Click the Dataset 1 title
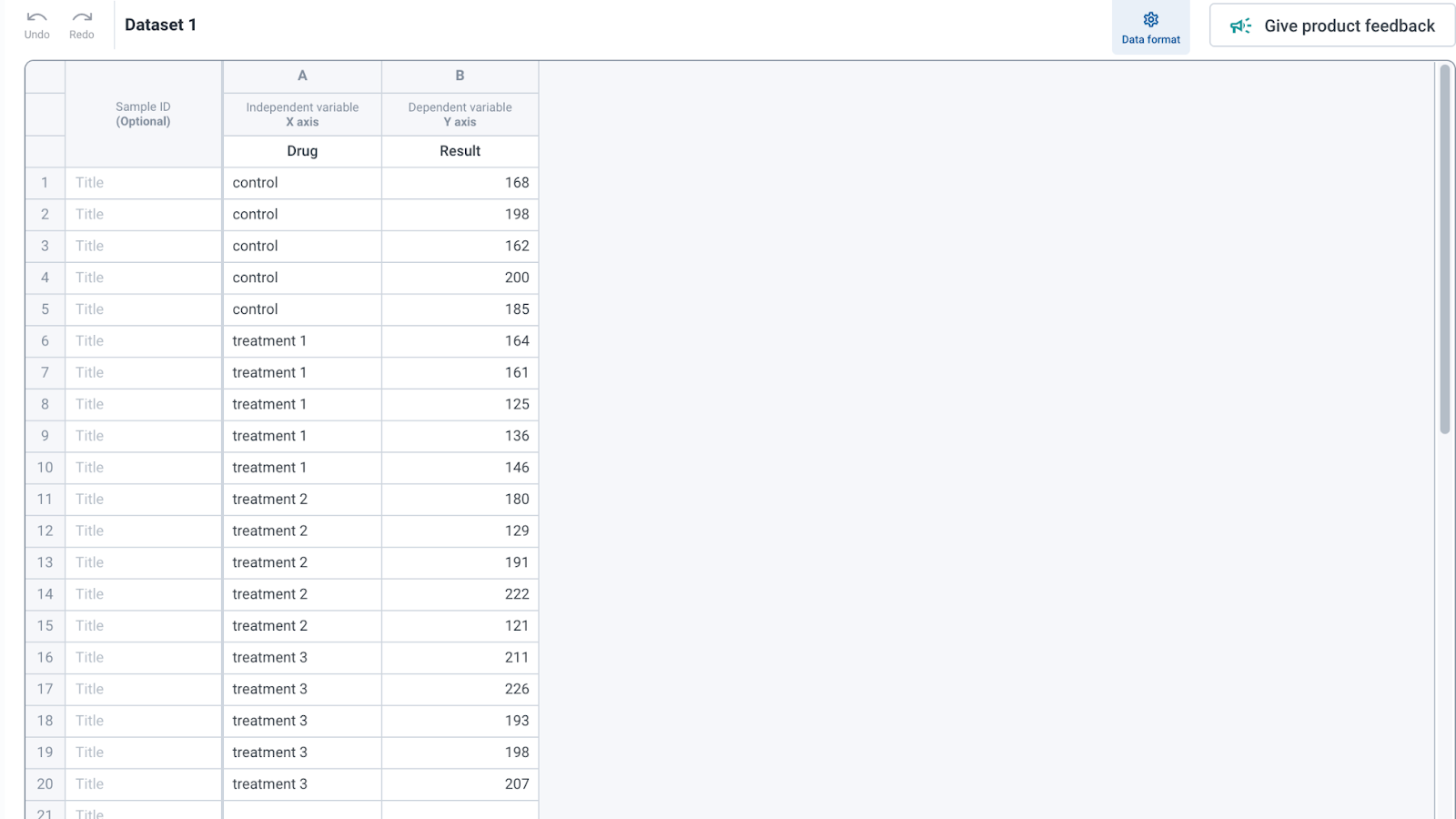The height and width of the screenshot is (819, 1456). point(160,25)
